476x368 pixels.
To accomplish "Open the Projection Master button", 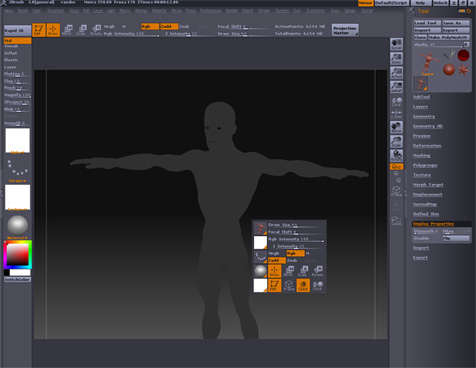I will click(345, 30).
